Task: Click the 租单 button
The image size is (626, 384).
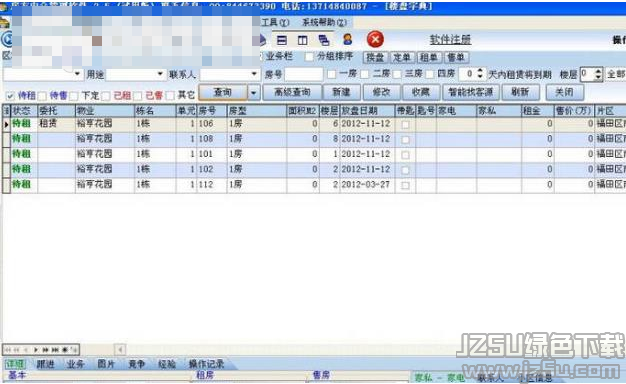Action: click(x=429, y=57)
